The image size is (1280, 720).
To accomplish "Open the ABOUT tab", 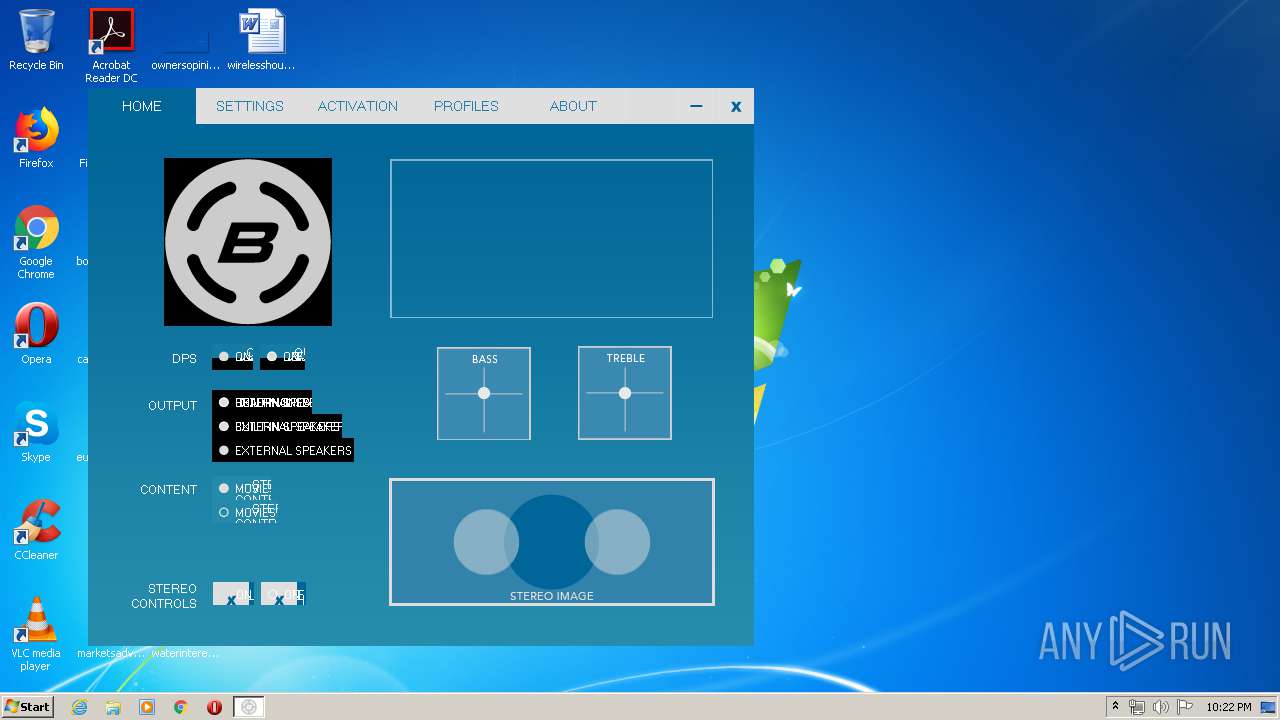I will [573, 106].
